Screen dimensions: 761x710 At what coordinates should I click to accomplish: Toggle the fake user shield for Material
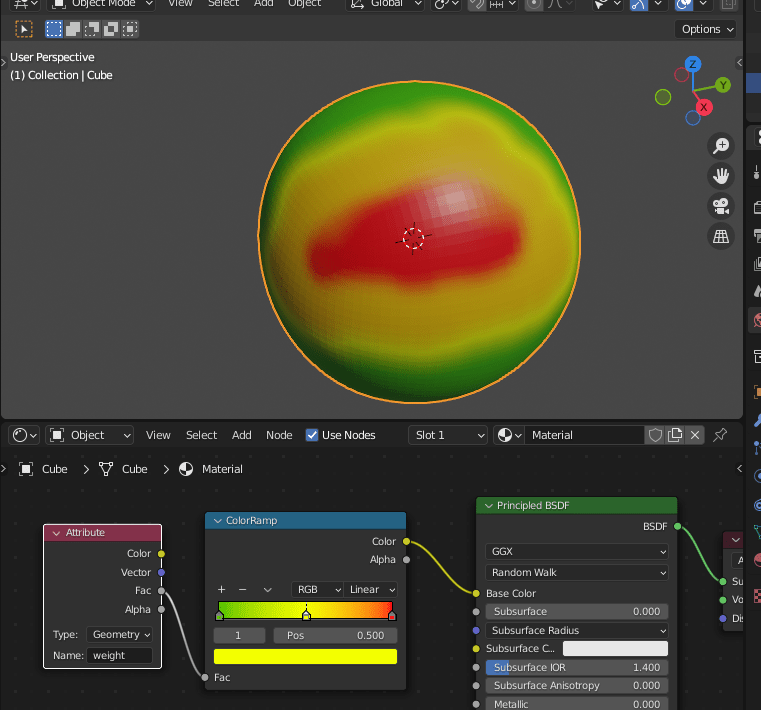pos(655,435)
